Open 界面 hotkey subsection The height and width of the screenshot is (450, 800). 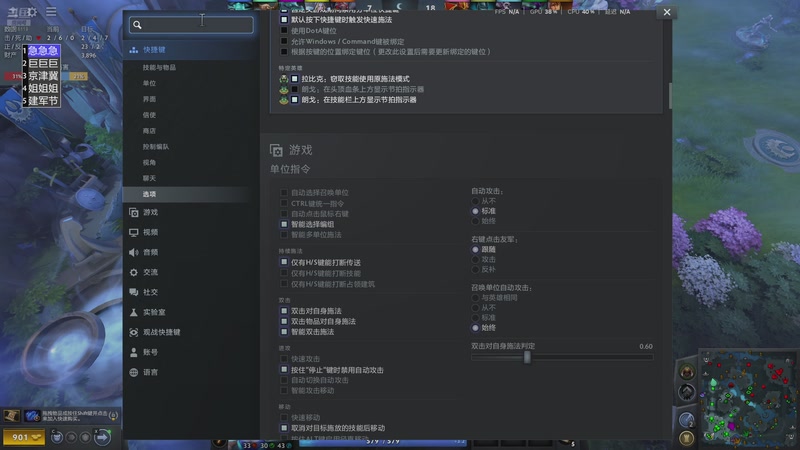pos(149,99)
